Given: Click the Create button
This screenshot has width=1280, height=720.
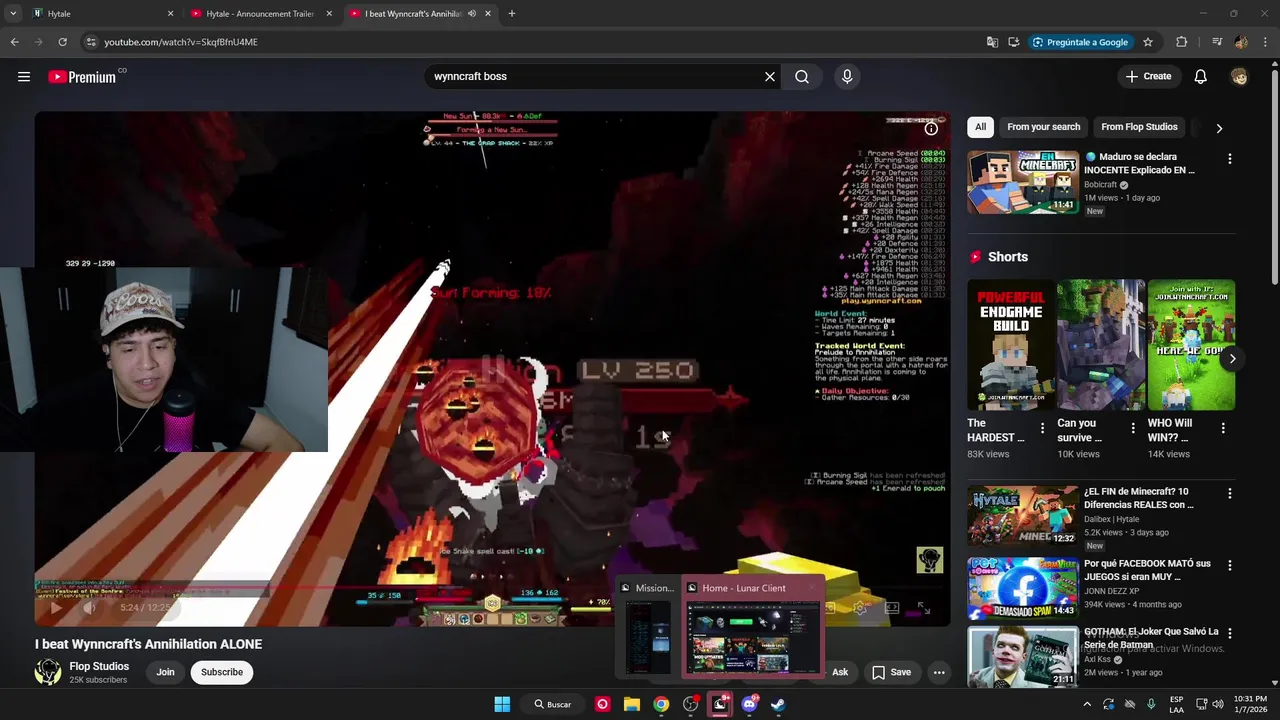Looking at the screenshot, I should click(x=1148, y=77).
